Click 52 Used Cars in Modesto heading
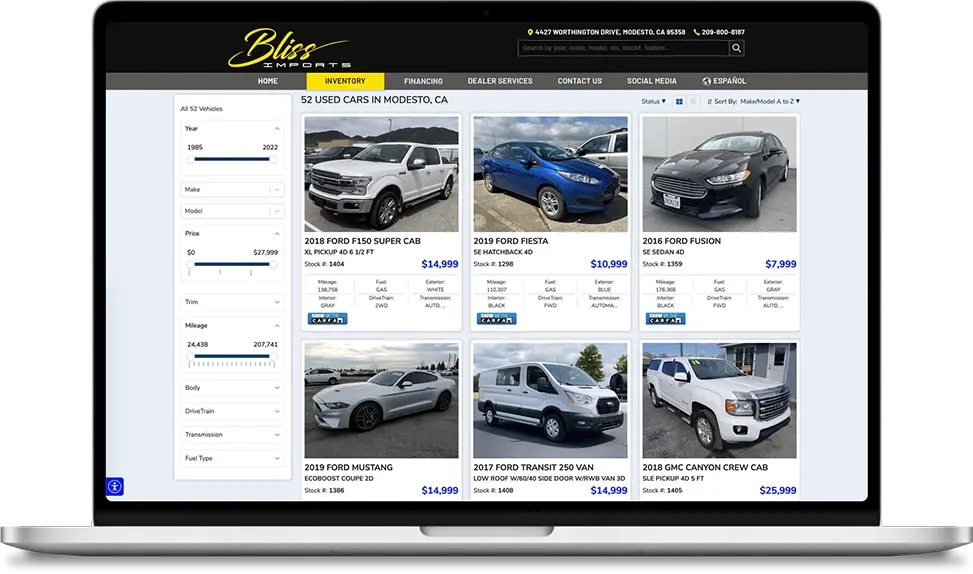The width and height of the screenshot is (973, 574). [374, 100]
